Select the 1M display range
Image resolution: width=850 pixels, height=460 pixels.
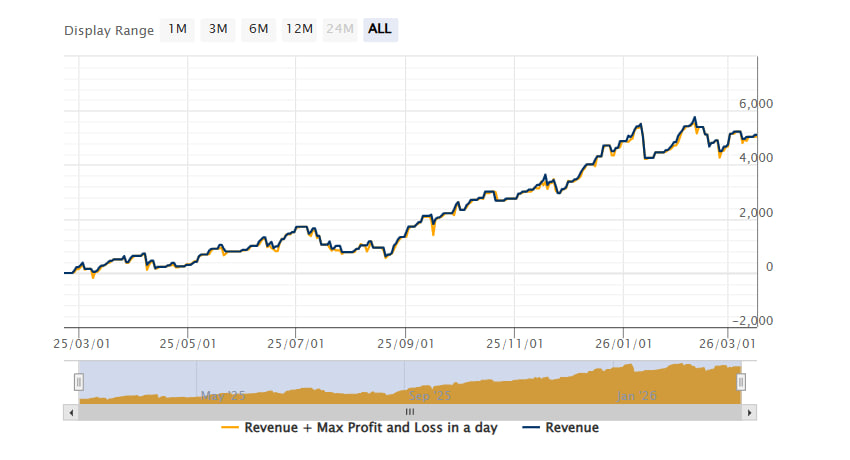coord(177,29)
